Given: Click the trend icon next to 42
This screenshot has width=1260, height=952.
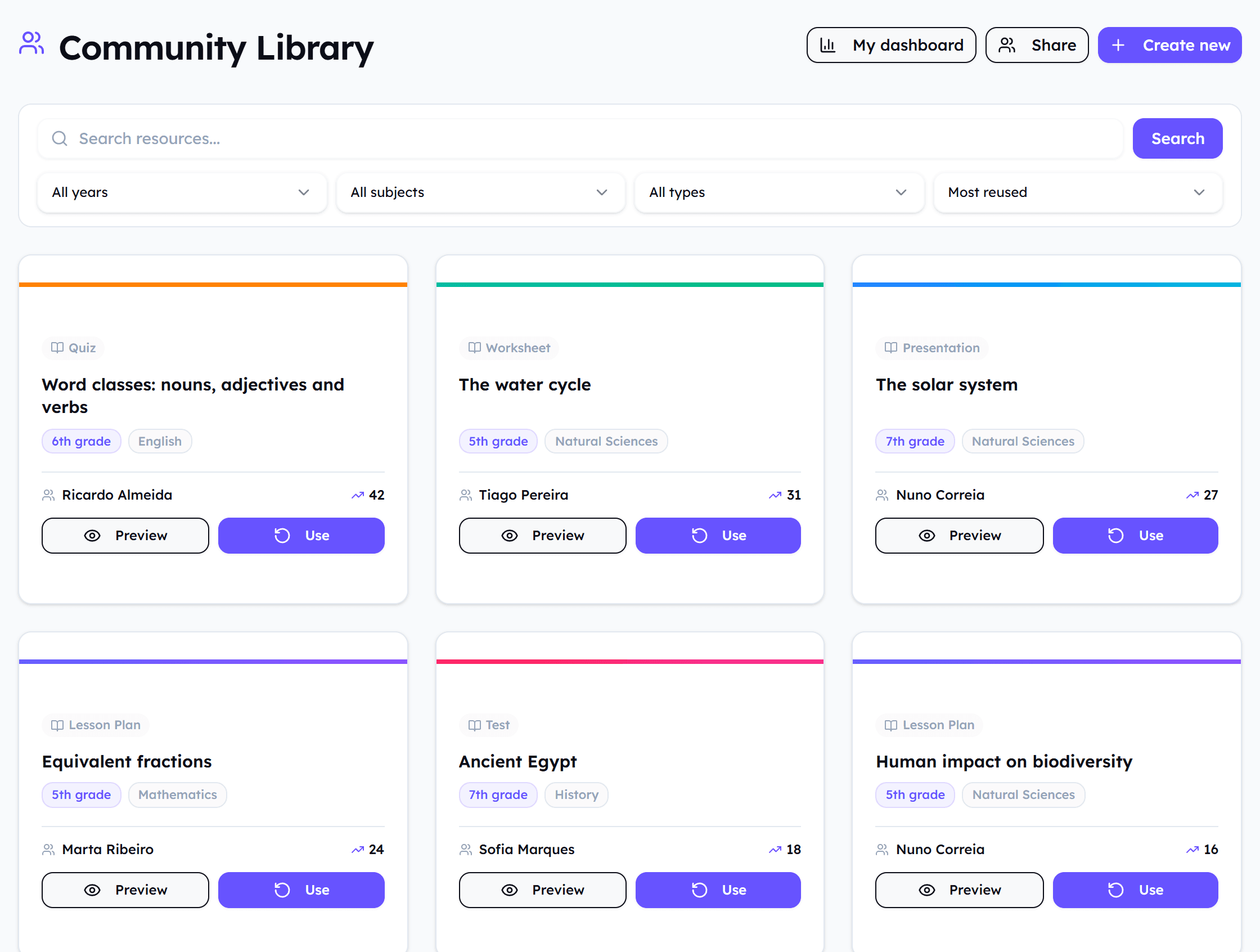Looking at the screenshot, I should click(x=358, y=495).
